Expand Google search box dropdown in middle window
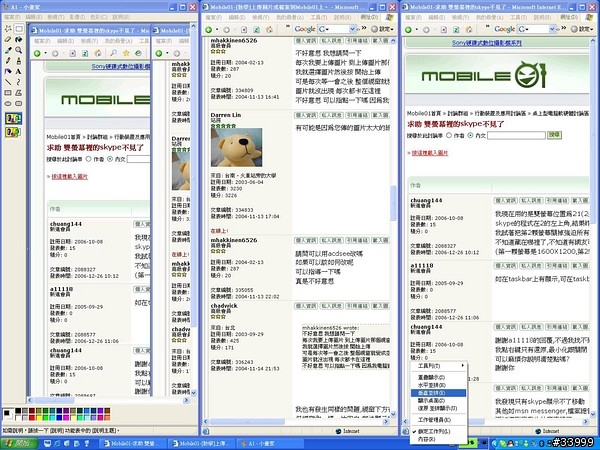The image size is (600, 450). point(352,29)
